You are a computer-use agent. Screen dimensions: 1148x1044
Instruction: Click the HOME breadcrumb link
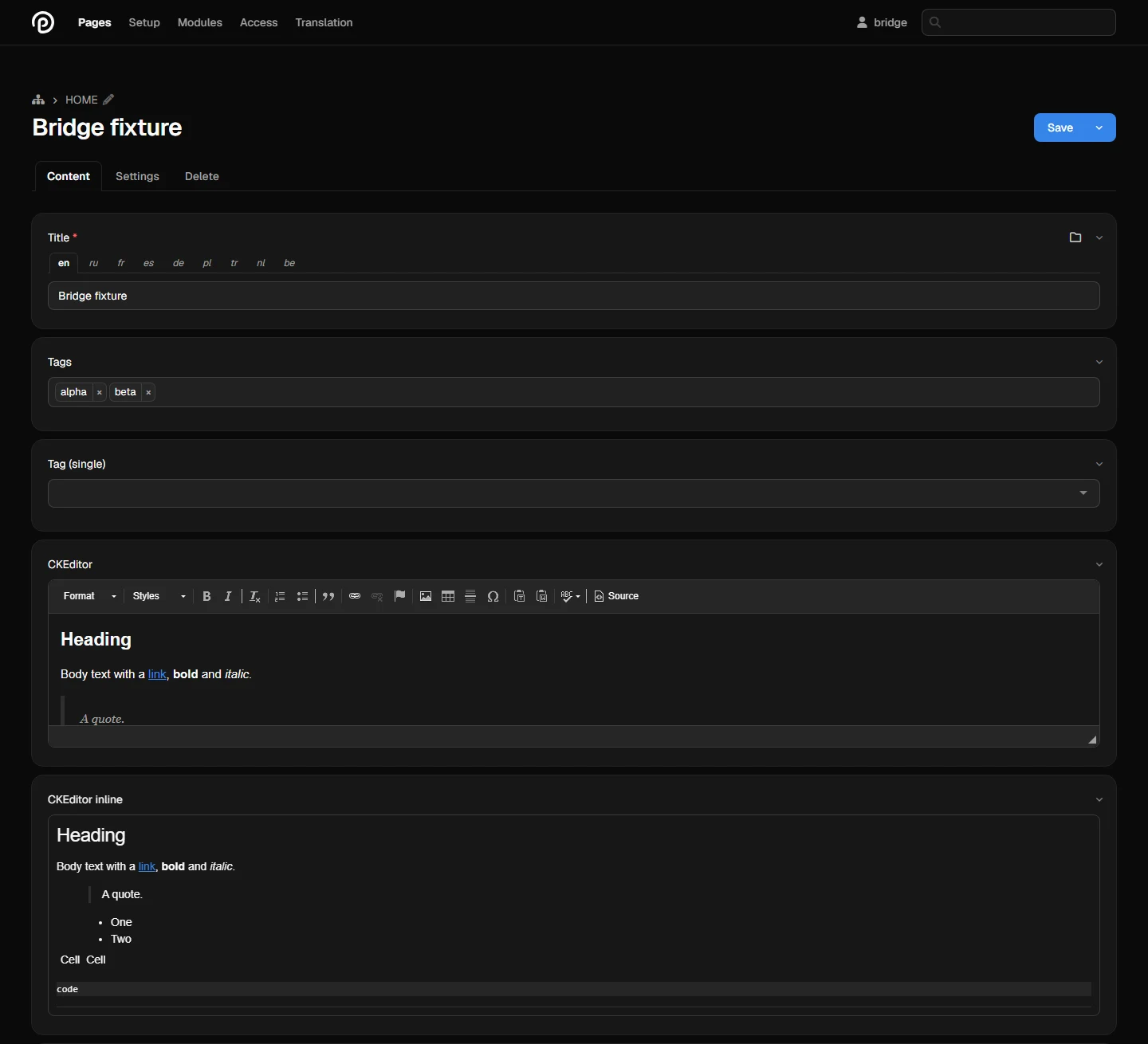pyautogui.click(x=81, y=100)
